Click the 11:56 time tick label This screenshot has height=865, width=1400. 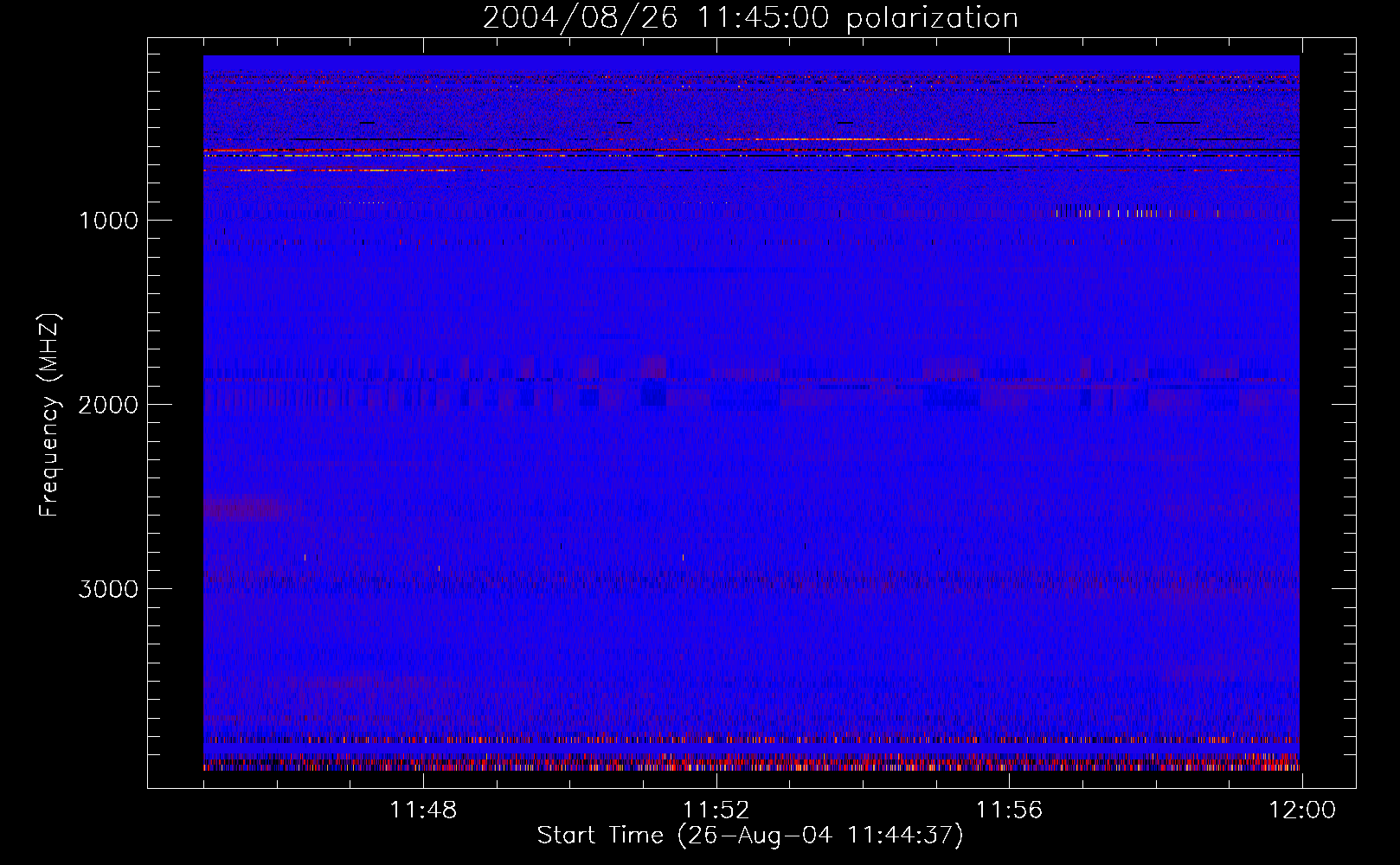click(x=1009, y=811)
